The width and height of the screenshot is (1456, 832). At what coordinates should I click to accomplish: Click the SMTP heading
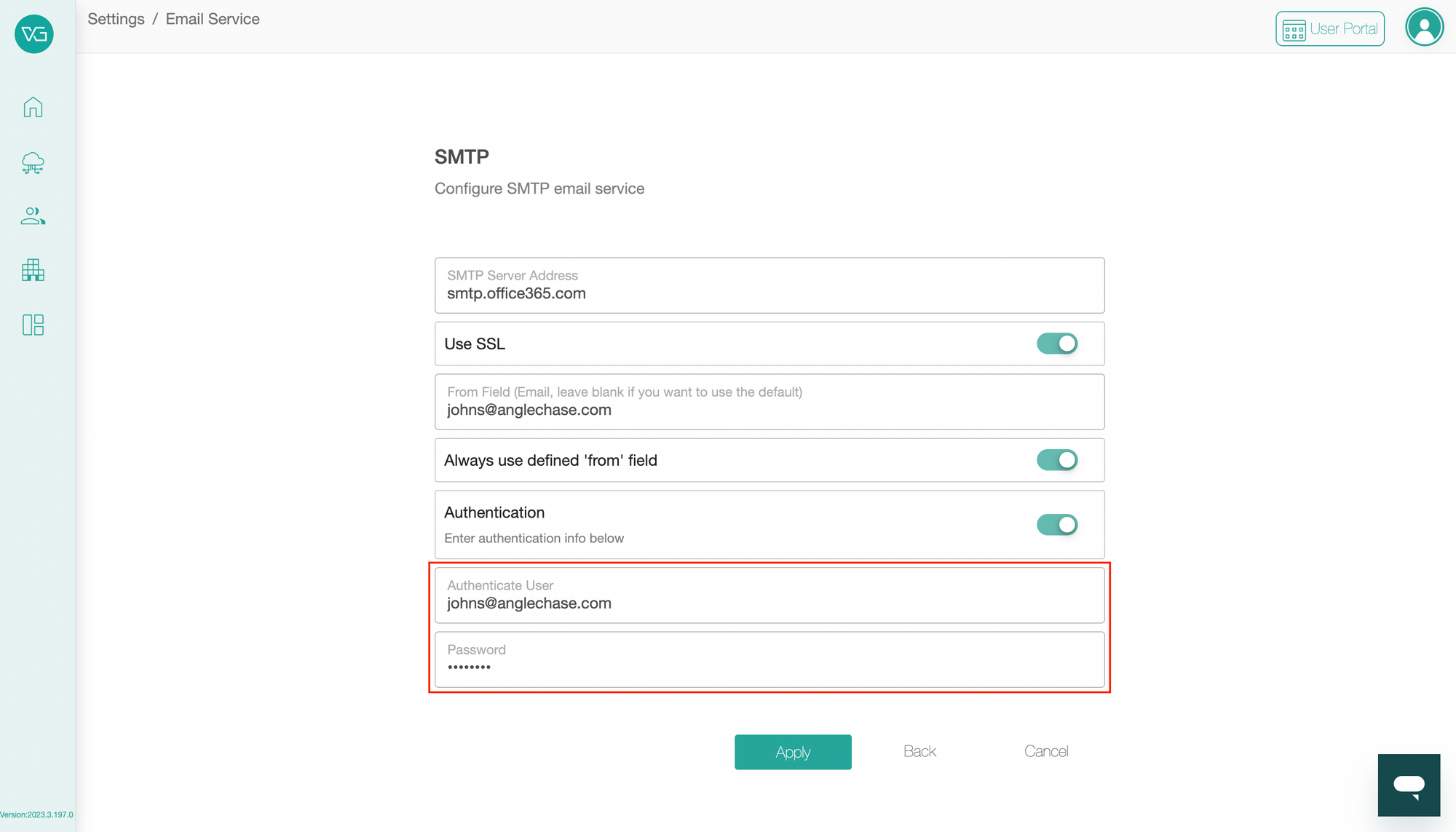462,157
